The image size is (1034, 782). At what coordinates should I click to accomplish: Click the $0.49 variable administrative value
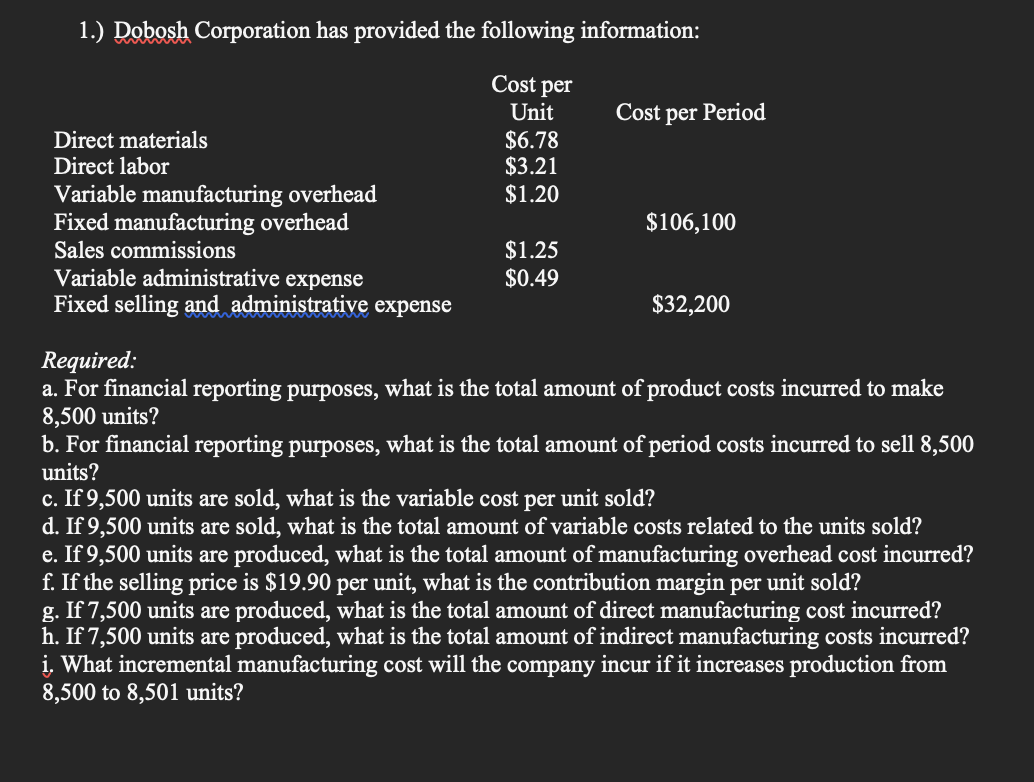click(x=532, y=278)
